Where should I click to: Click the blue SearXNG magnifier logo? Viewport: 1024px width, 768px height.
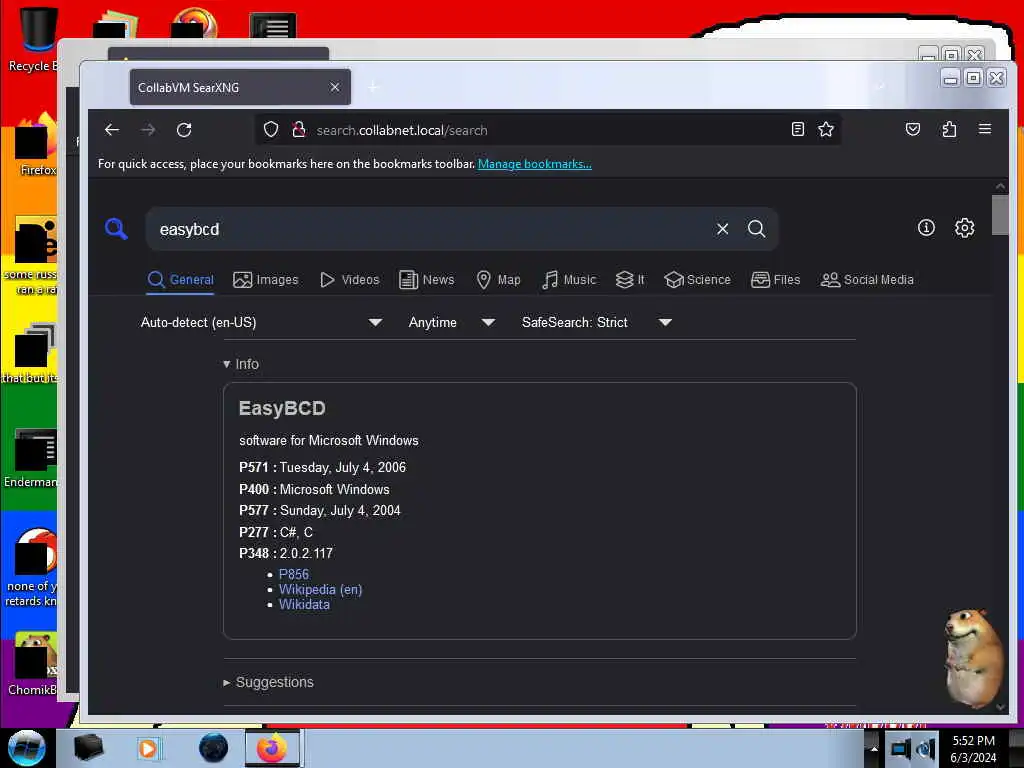tap(116, 229)
